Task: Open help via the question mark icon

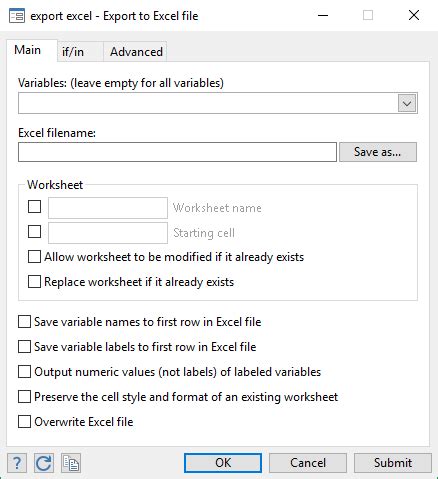Action: (x=17, y=463)
